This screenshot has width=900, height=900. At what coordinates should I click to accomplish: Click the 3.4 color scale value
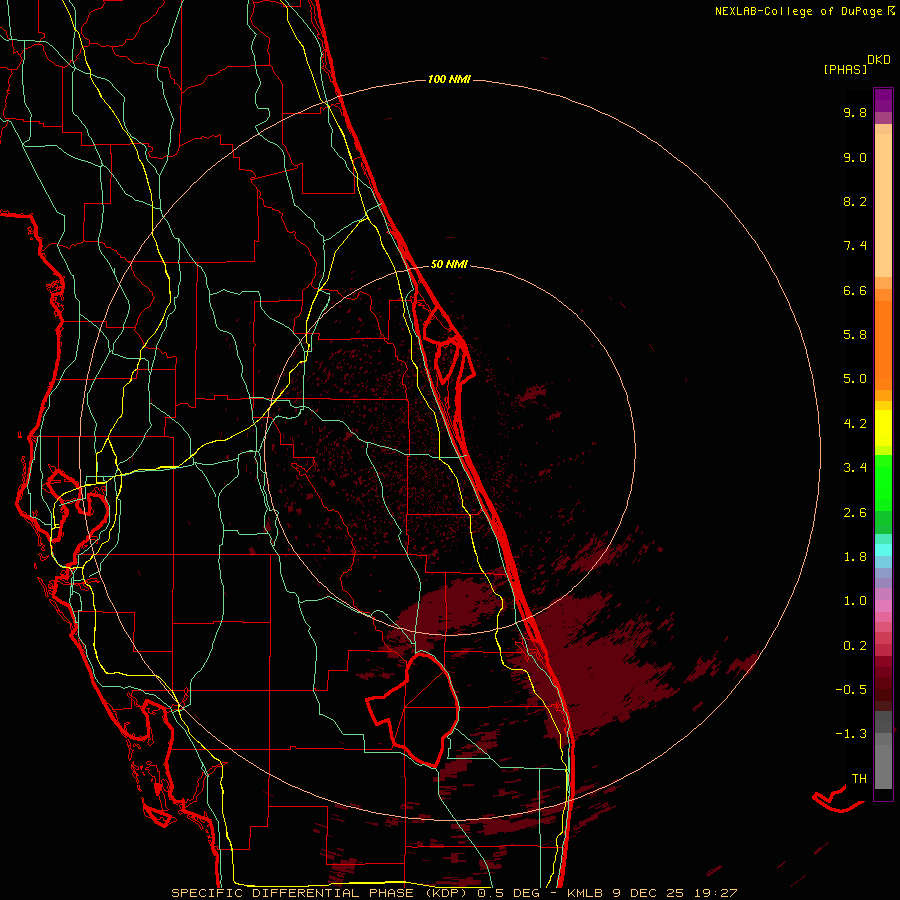[855, 468]
